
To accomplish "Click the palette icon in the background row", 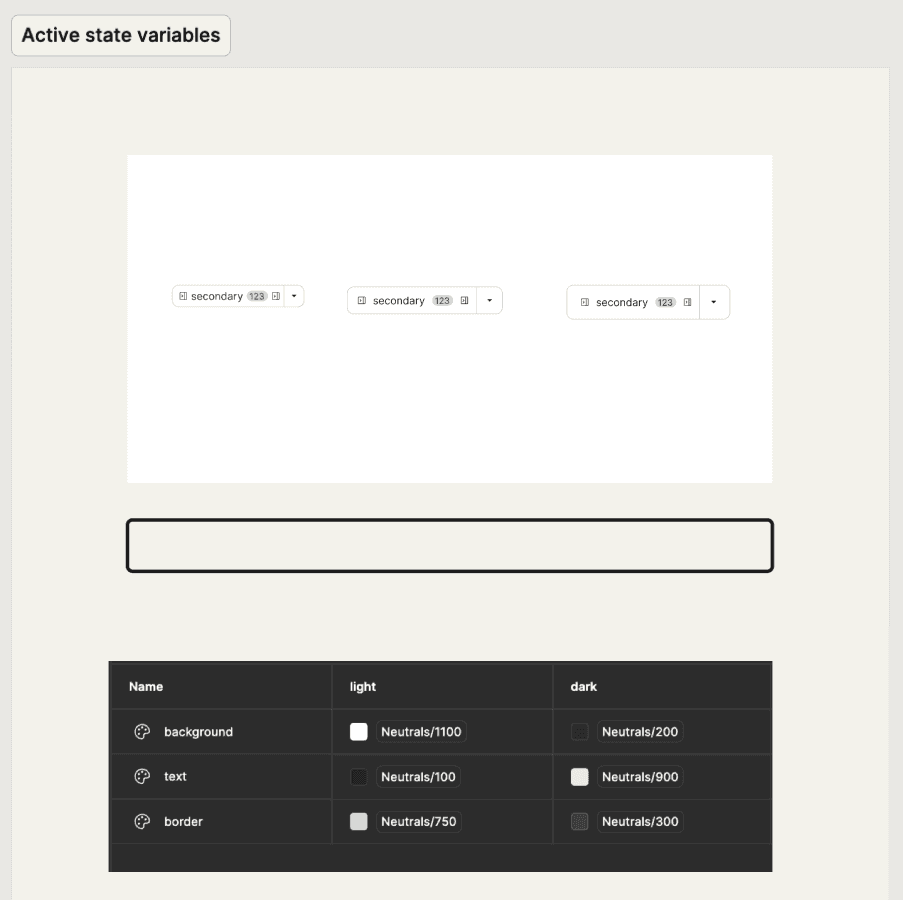I will [x=142, y=731].
